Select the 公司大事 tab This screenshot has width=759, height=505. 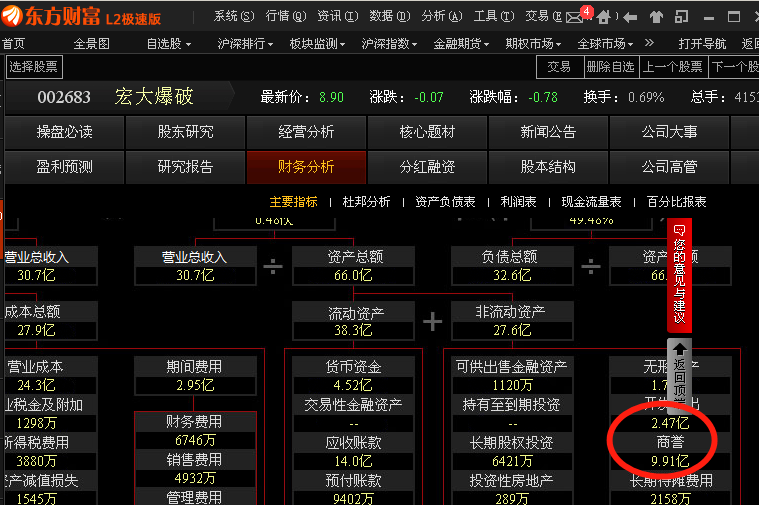(x=669, y=132)
